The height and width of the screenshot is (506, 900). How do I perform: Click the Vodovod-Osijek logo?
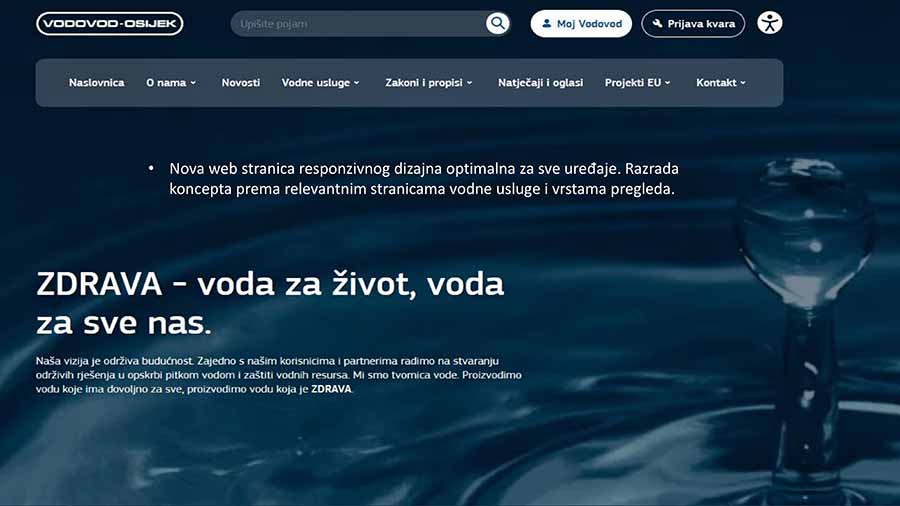[110, 24]
